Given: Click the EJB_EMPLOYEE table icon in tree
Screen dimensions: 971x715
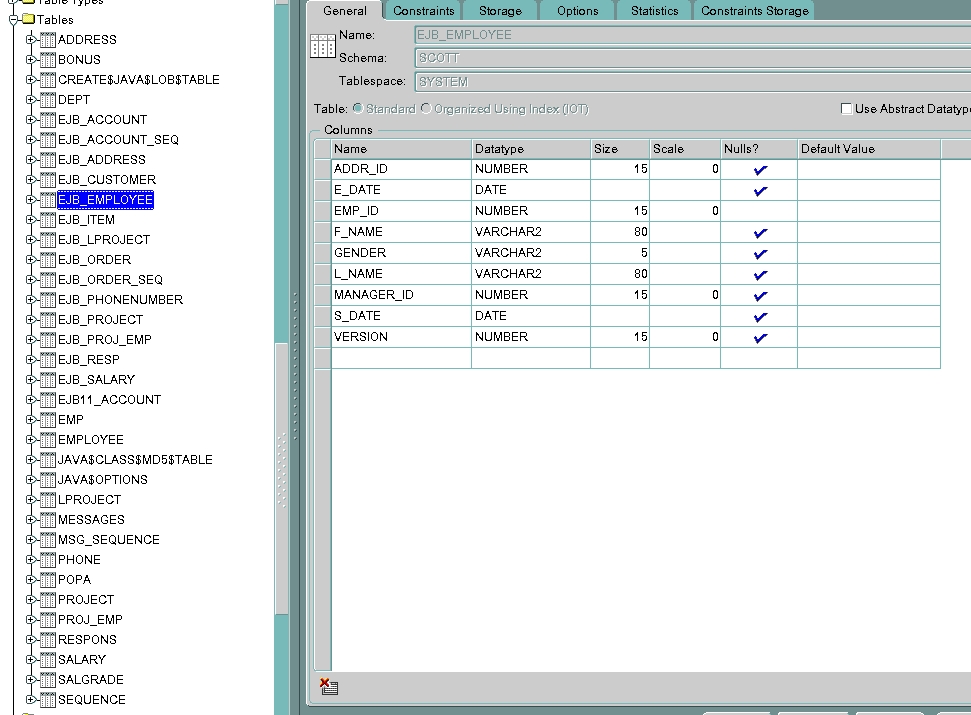Looking at the screenshot, I should click(x=48, y=199).
